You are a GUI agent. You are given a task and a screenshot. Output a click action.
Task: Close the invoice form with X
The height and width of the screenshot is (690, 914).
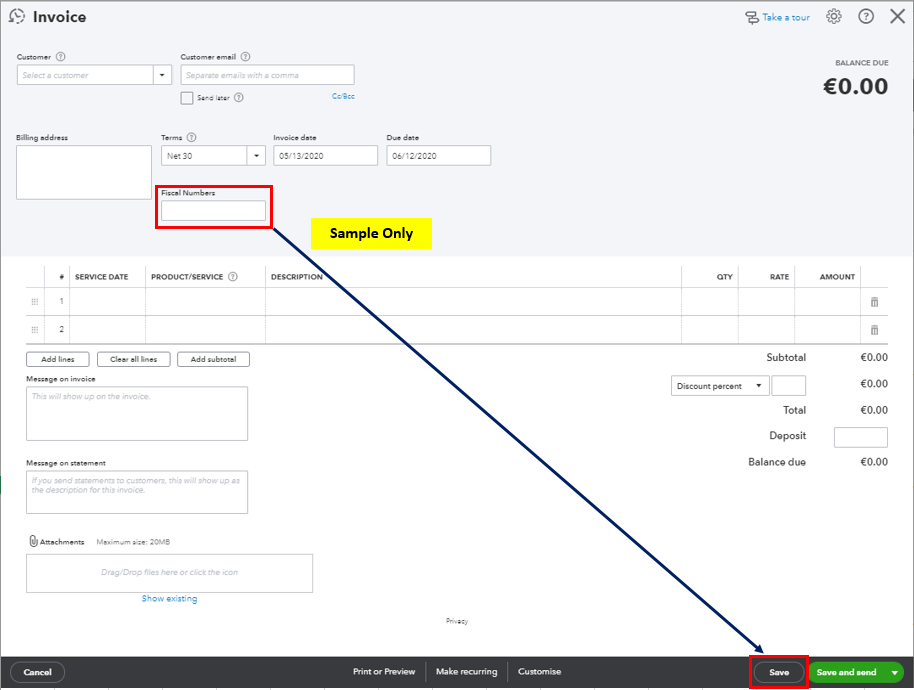[898, 16]
